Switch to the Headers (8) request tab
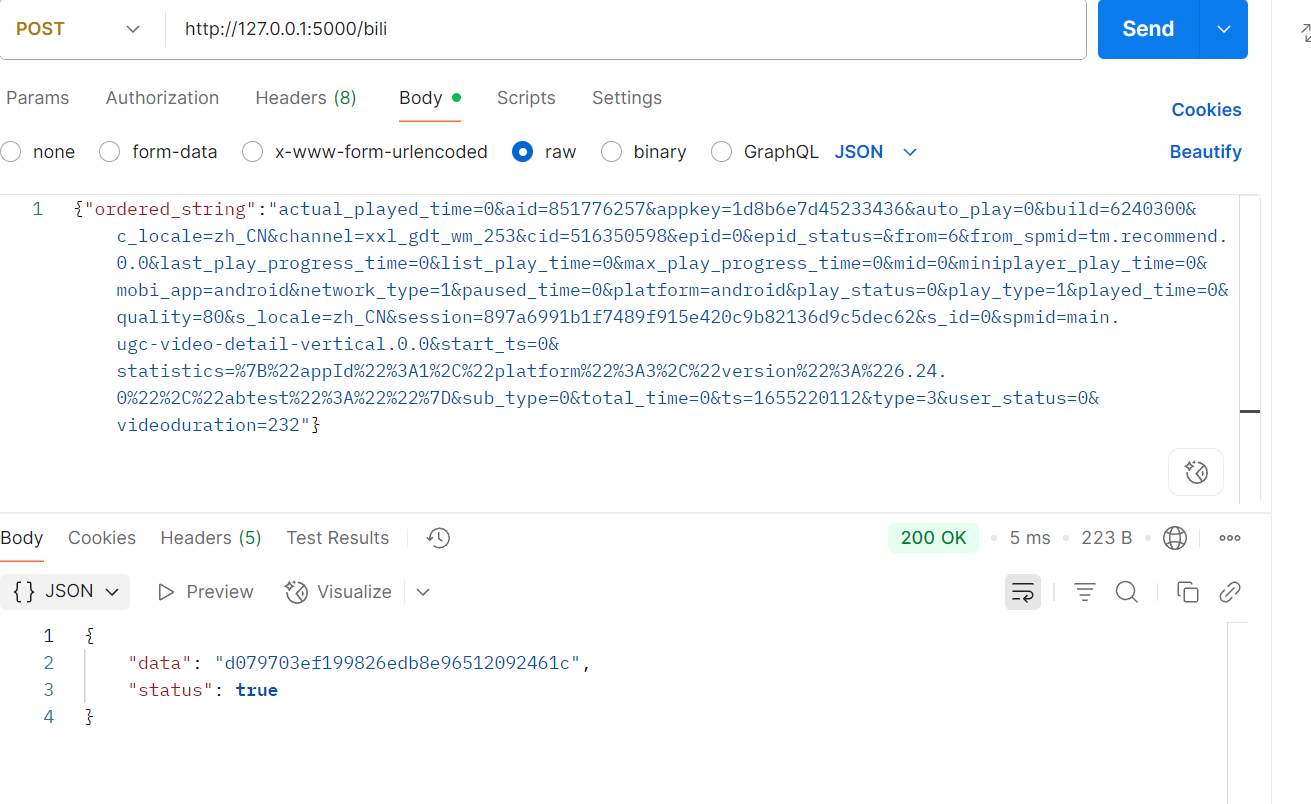 (x=306, y=98)
